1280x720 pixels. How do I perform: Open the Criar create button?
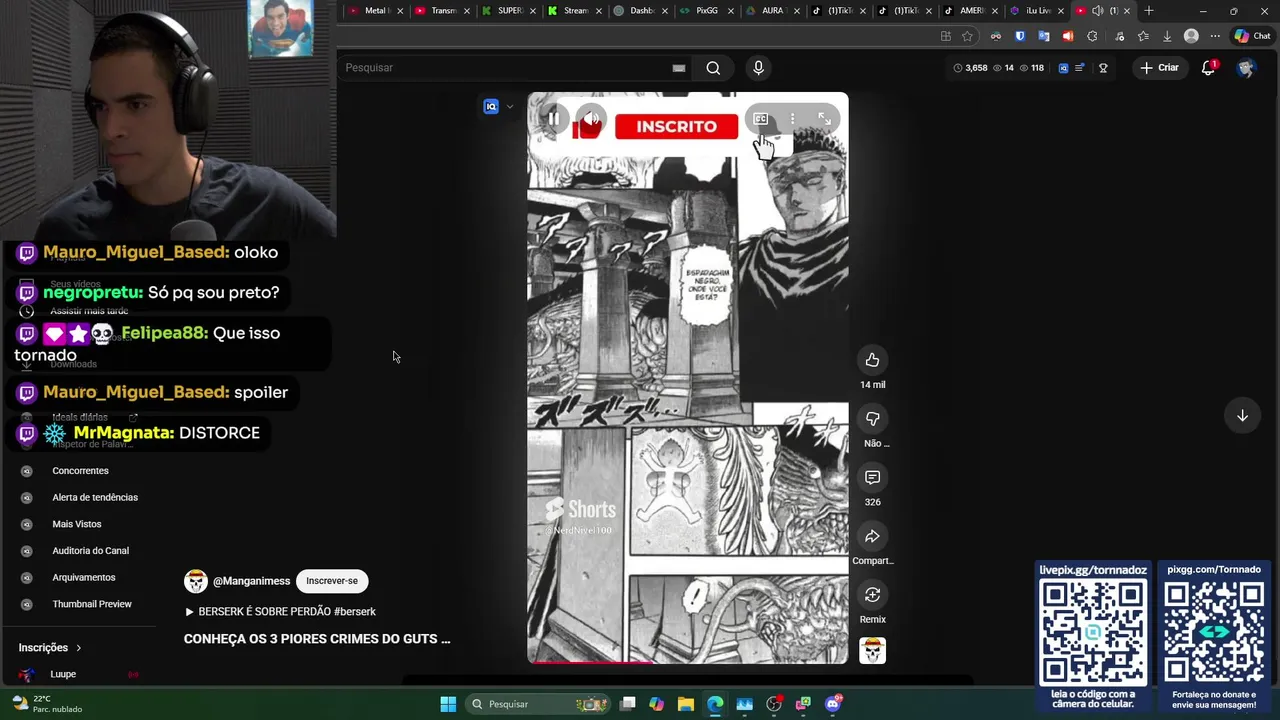click(x=1159, y=68)
